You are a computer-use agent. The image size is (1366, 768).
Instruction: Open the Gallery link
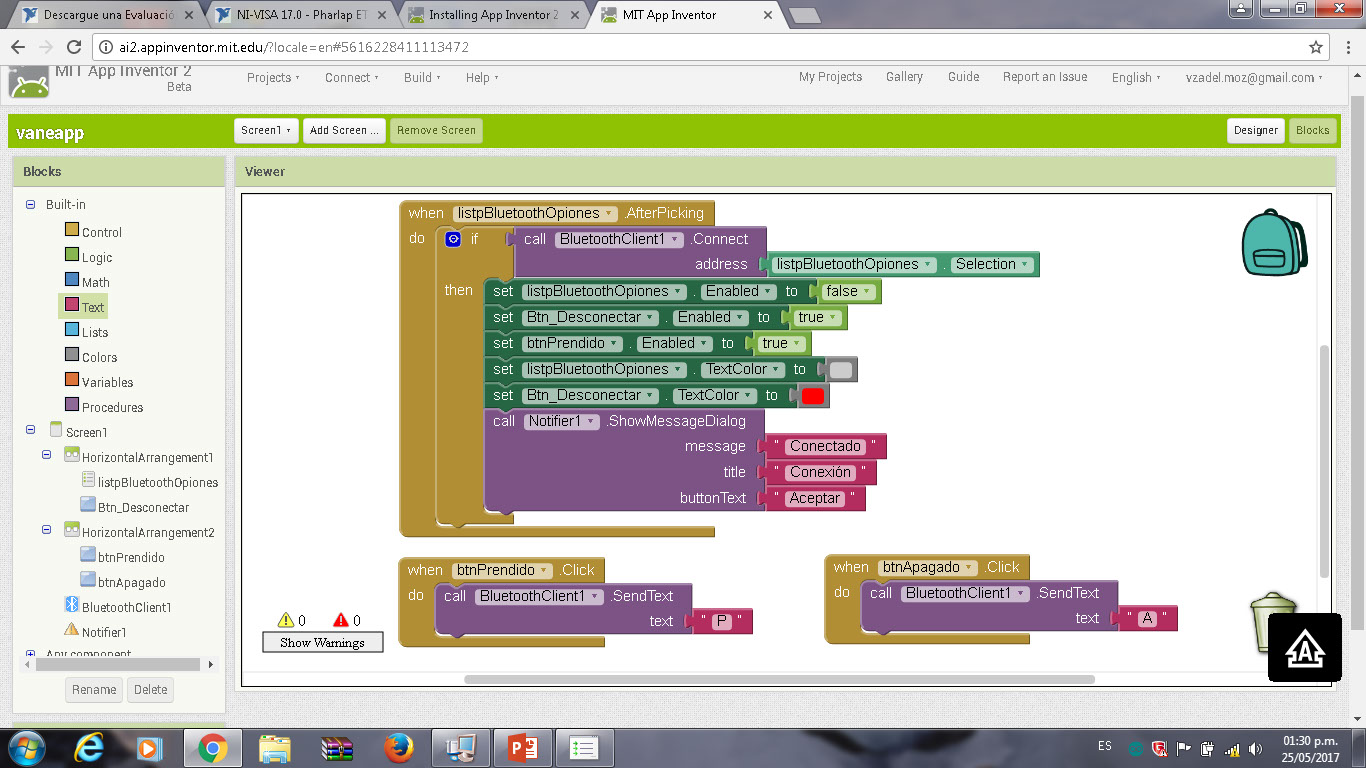[904, 77]
